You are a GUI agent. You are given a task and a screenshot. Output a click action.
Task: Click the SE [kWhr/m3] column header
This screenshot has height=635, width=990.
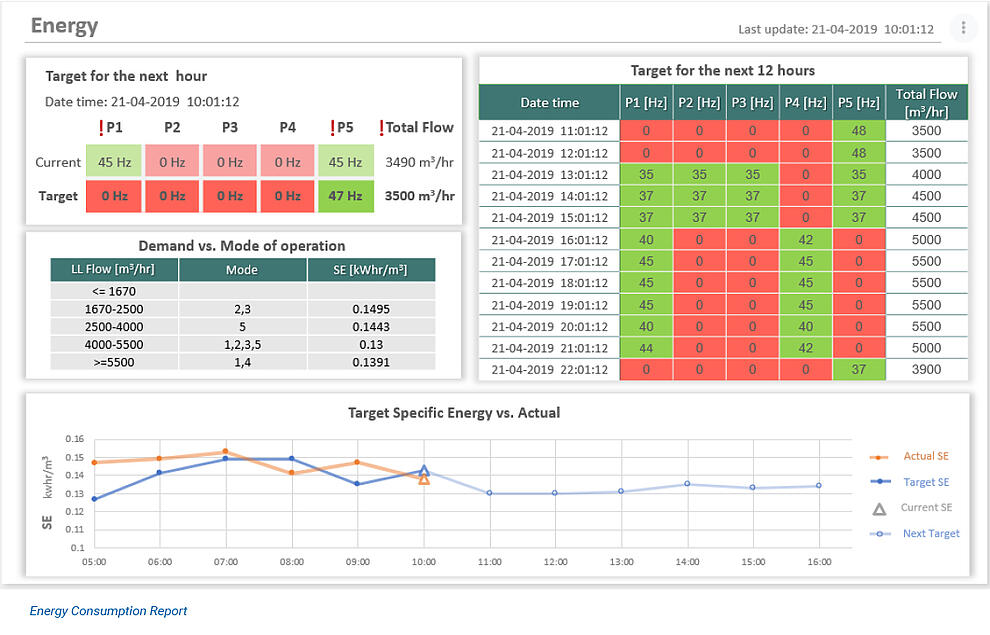click(x=370, y=270)
